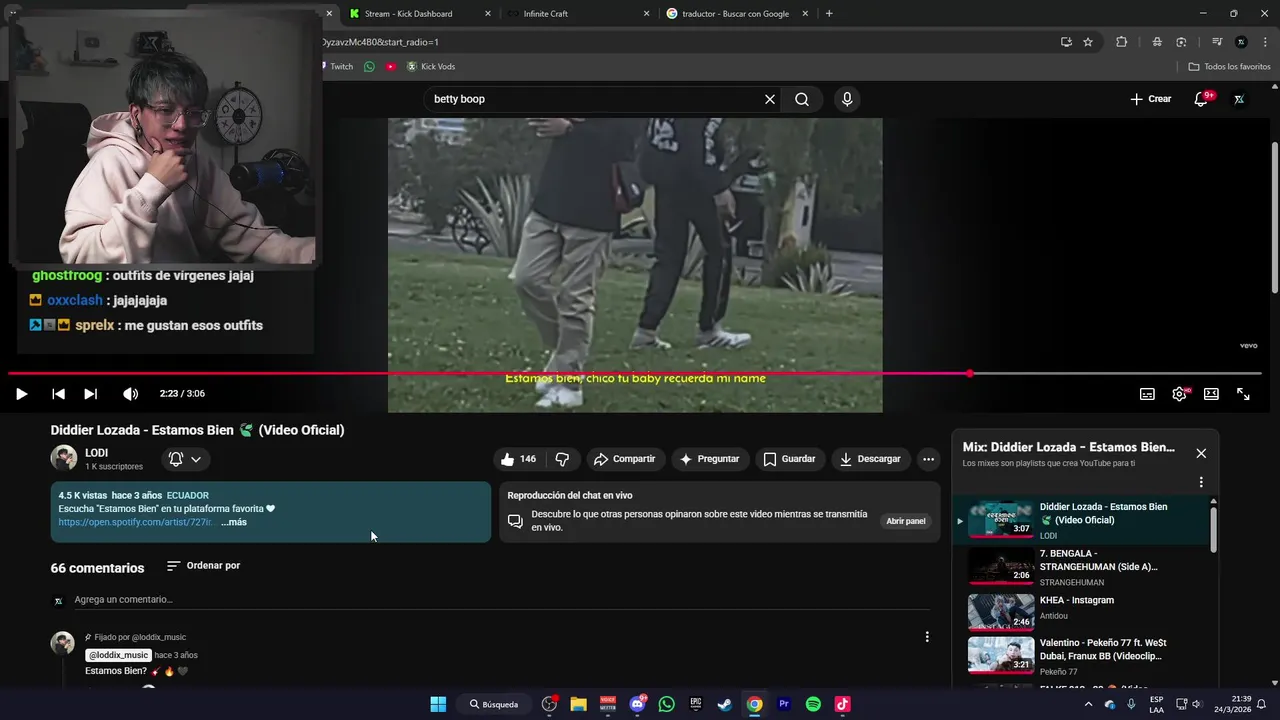Screen dimensions: 1280x720
Task: Clear the betty boop search text
Action: point(770,99)
